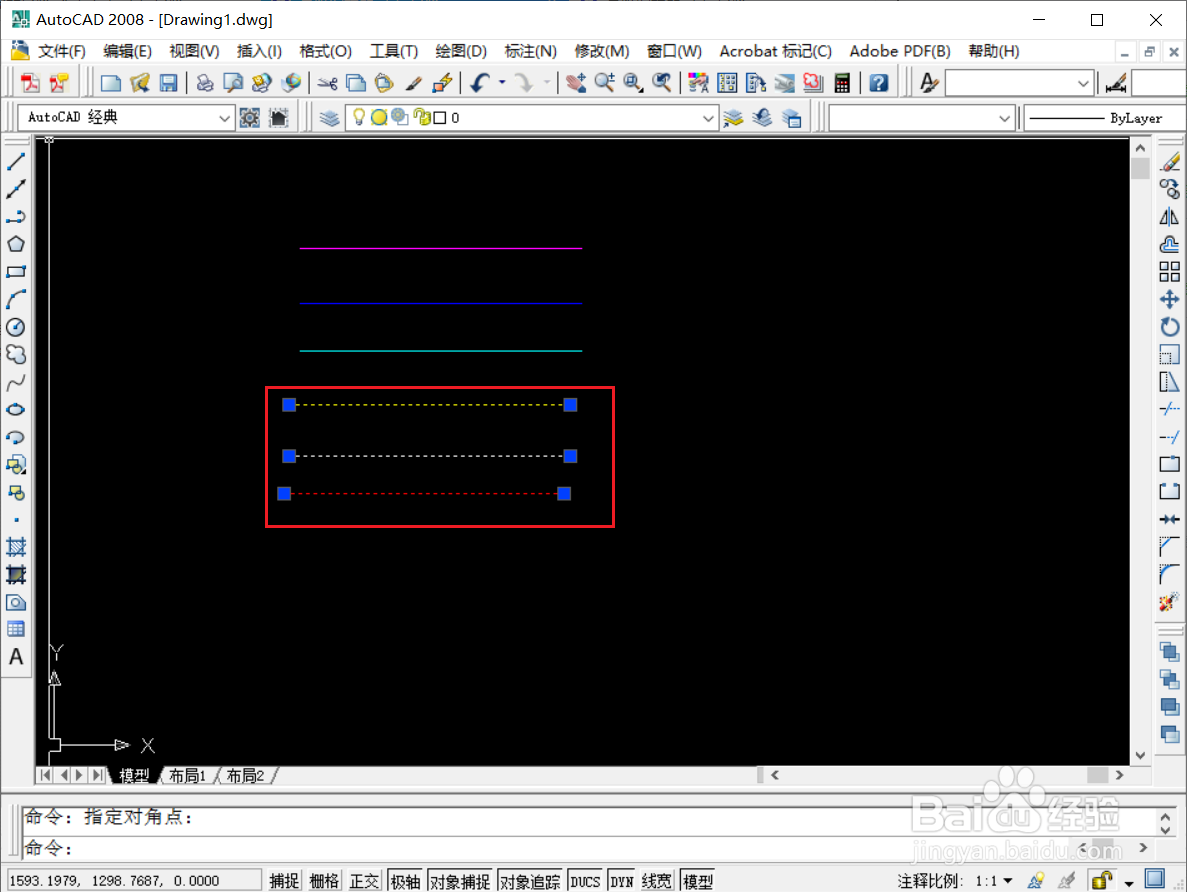Open the Layer Properties Manager icon
The image size is (1187, 892).
click(329, 118)
